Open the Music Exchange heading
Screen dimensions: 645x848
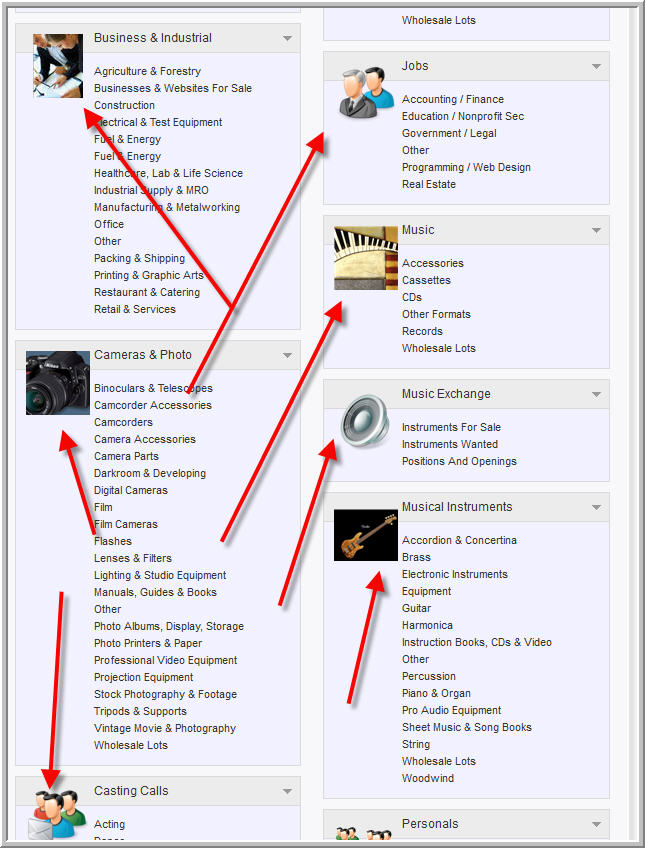pyautogui.click(x=446, y=394)
